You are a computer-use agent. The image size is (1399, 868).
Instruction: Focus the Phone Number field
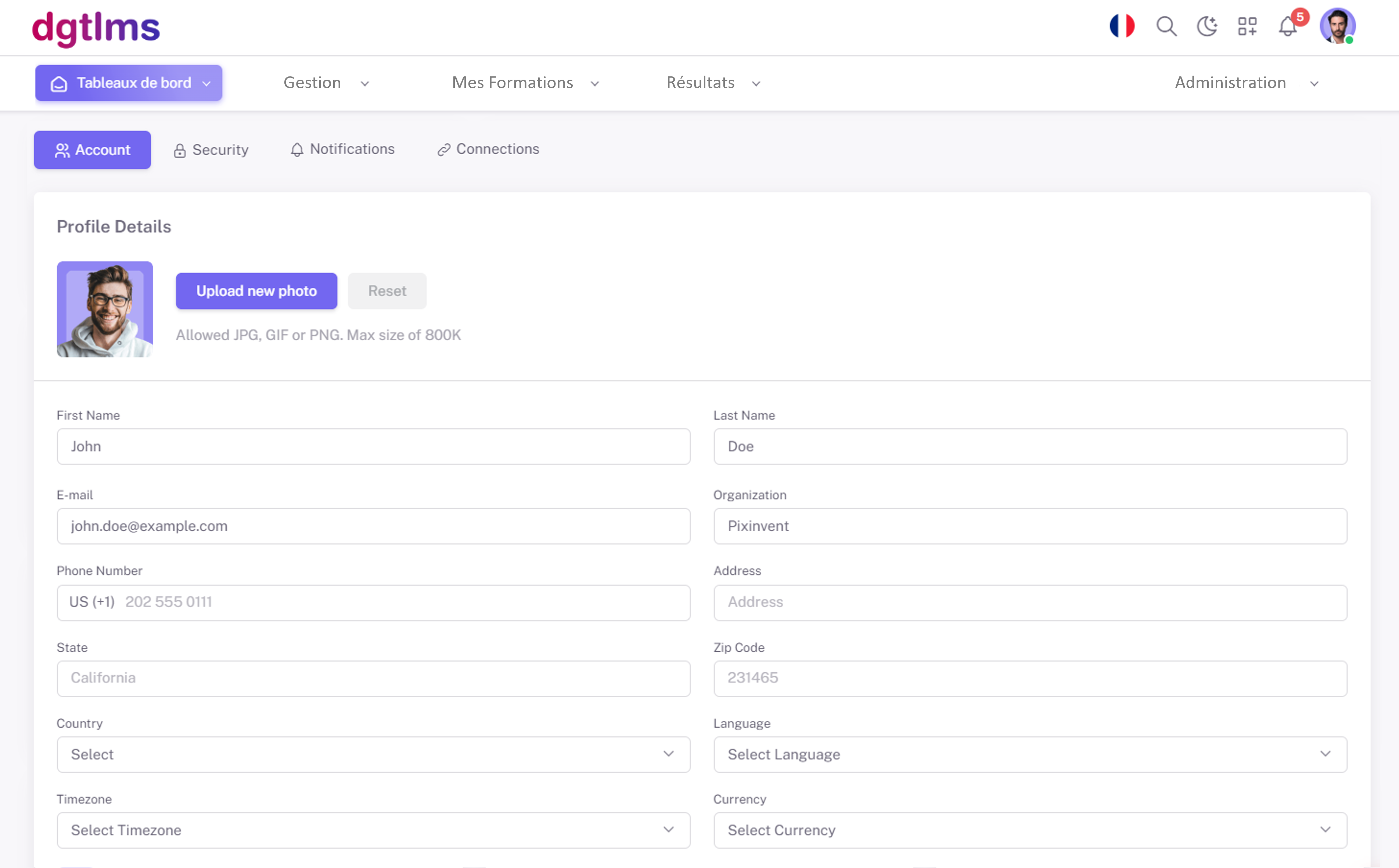tap(373, 603)
